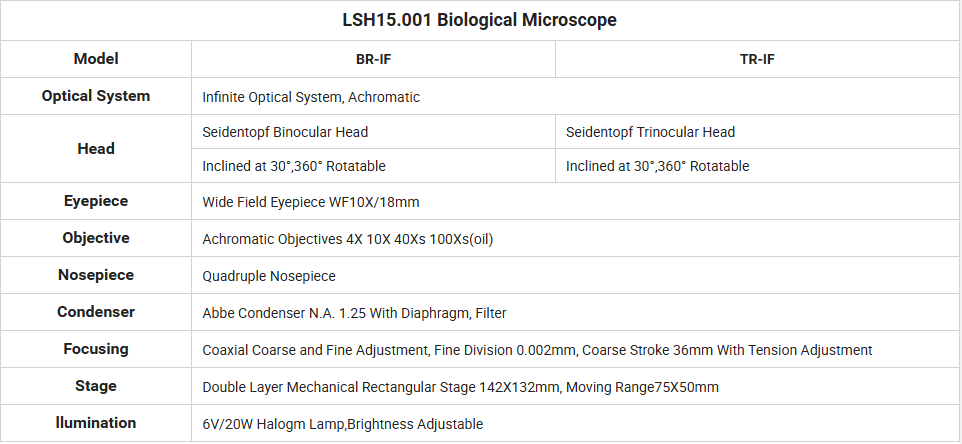
Task: Select the Model header cell
Action: (96, 59)
